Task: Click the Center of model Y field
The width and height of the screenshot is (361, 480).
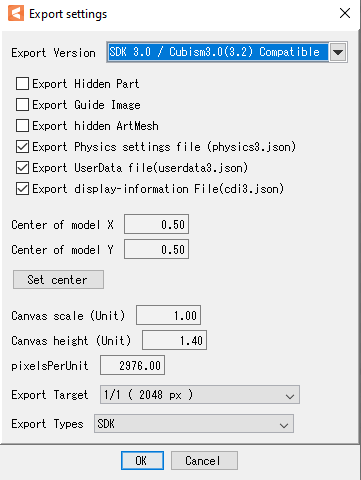Action: coord(156,249)
